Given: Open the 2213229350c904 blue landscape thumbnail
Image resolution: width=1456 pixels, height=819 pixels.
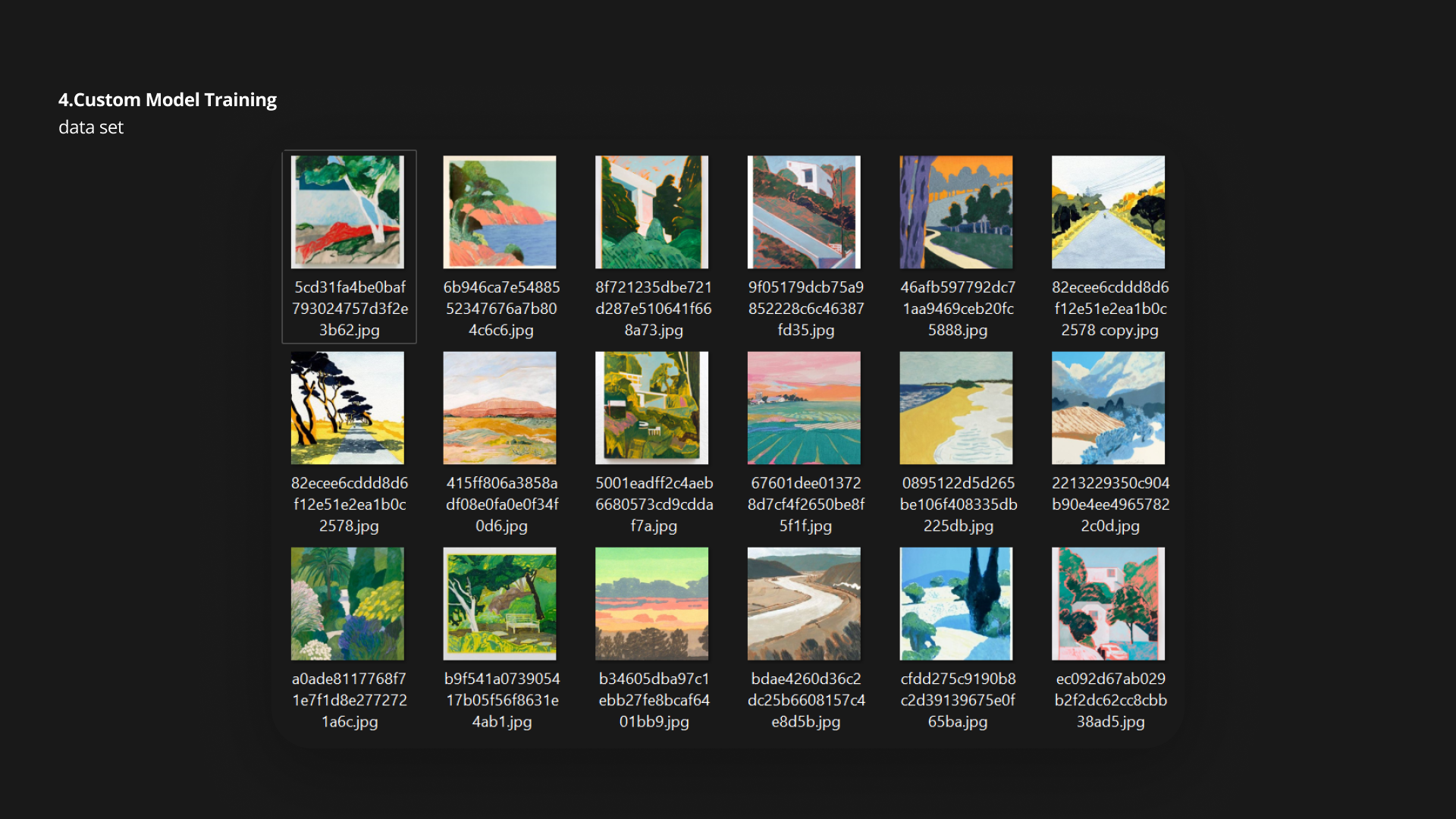Looking at the screenshot, I should pos(1109,408).
